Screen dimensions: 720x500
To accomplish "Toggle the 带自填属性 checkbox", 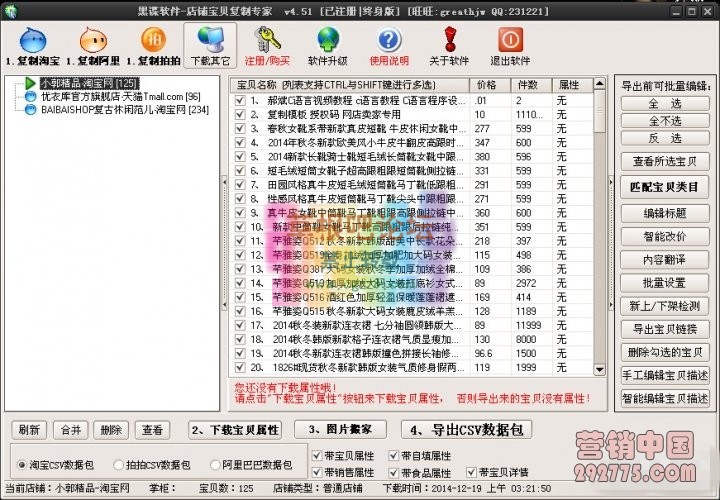I will click(394, 456).
